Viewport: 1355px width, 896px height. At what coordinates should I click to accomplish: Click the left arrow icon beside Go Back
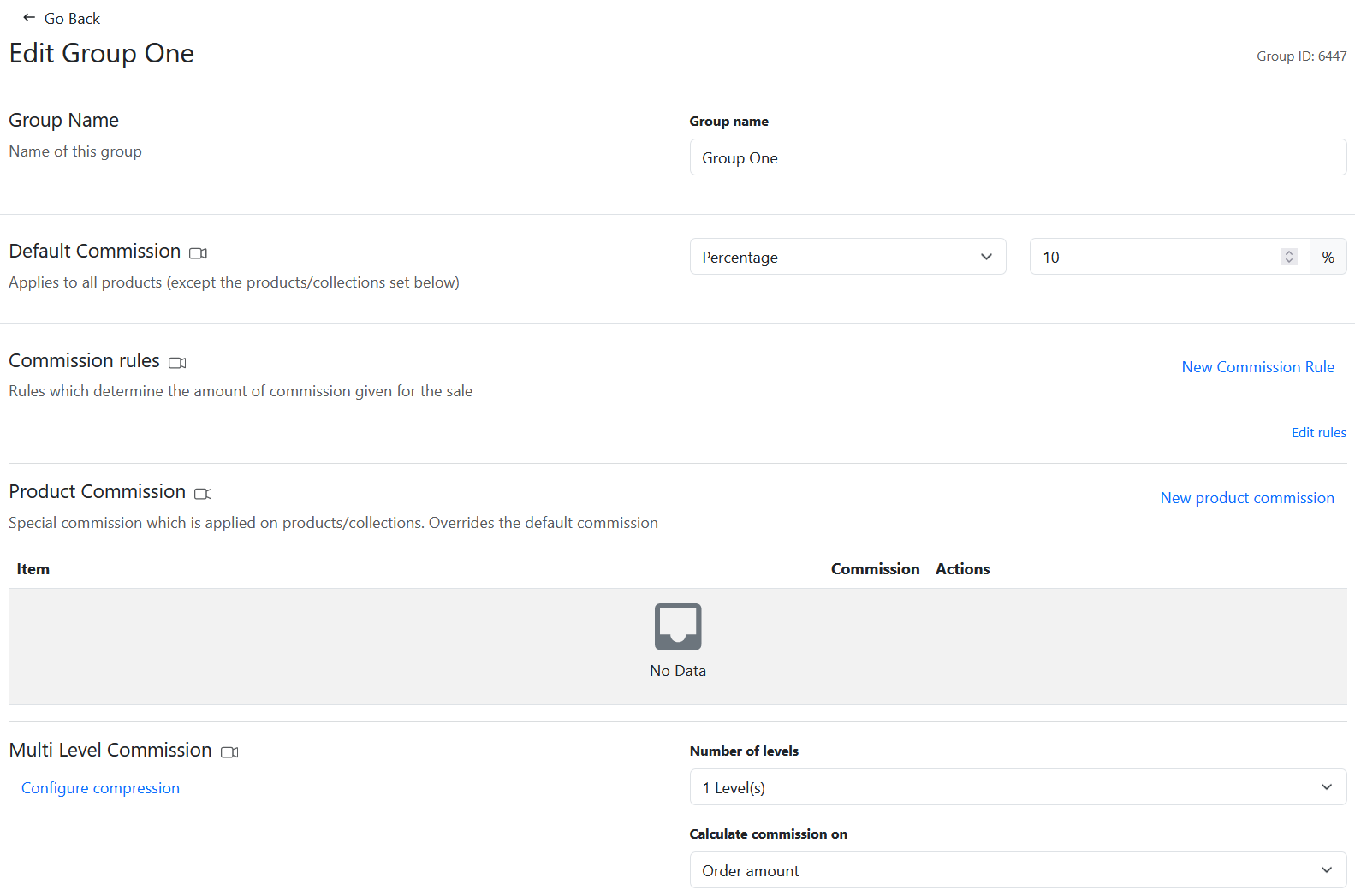tap(29, 18)
